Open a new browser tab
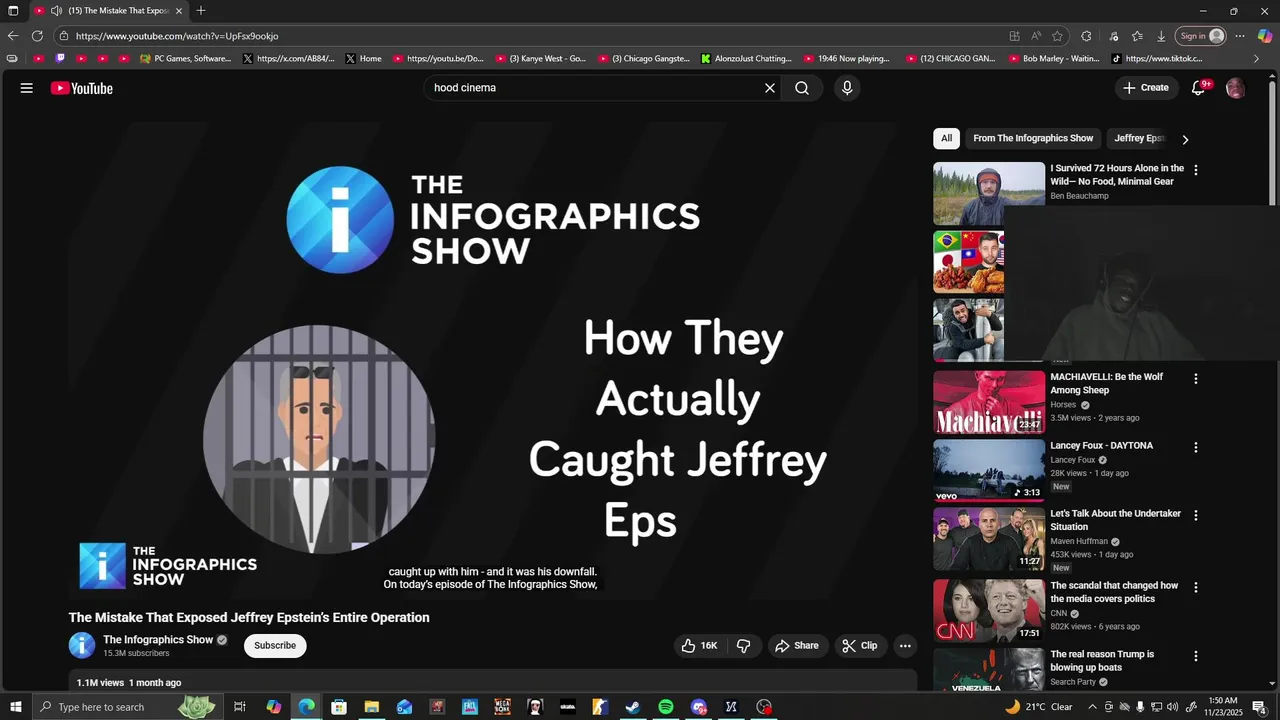The height and width of the screenshot is (720, 1280). [x=201, y=11]
